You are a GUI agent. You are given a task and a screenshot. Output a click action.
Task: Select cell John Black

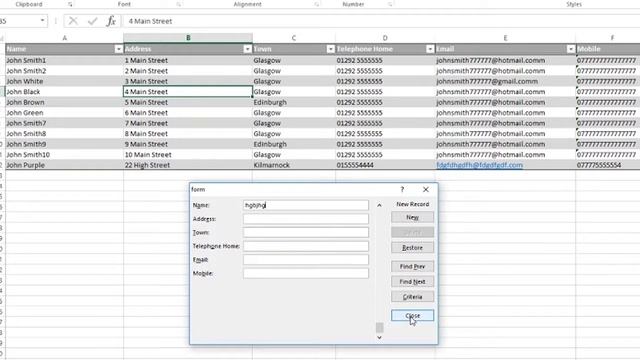[x=64, y=92]
